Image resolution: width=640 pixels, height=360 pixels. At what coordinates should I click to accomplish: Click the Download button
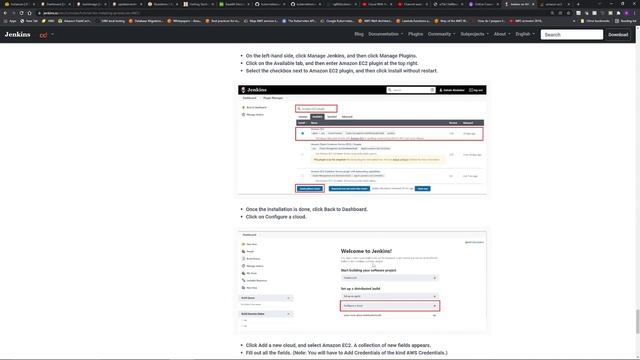(x=618, y=35)
